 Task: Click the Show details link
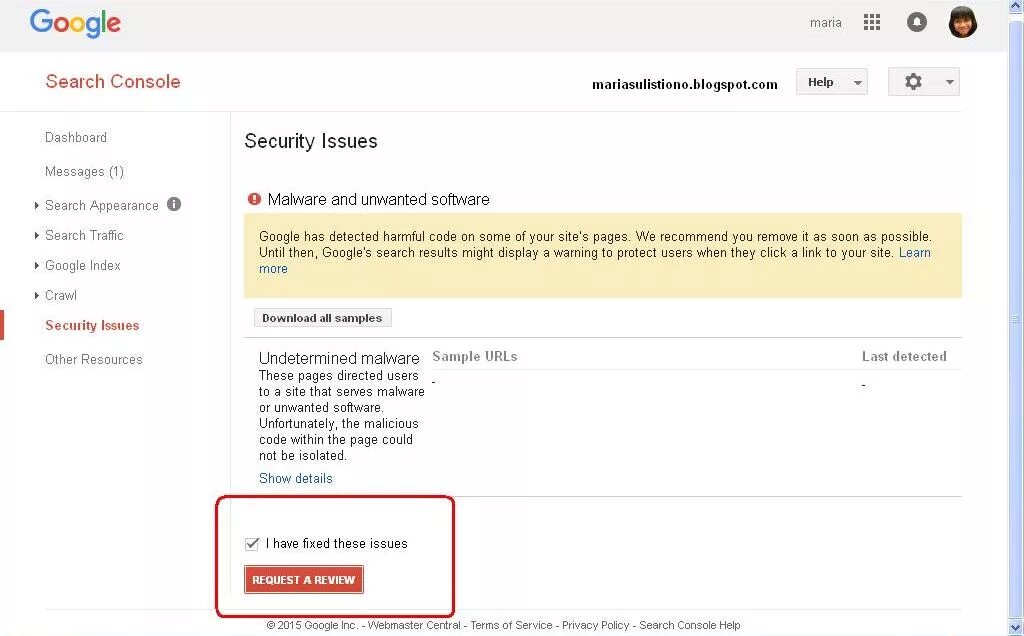point(296,478)
